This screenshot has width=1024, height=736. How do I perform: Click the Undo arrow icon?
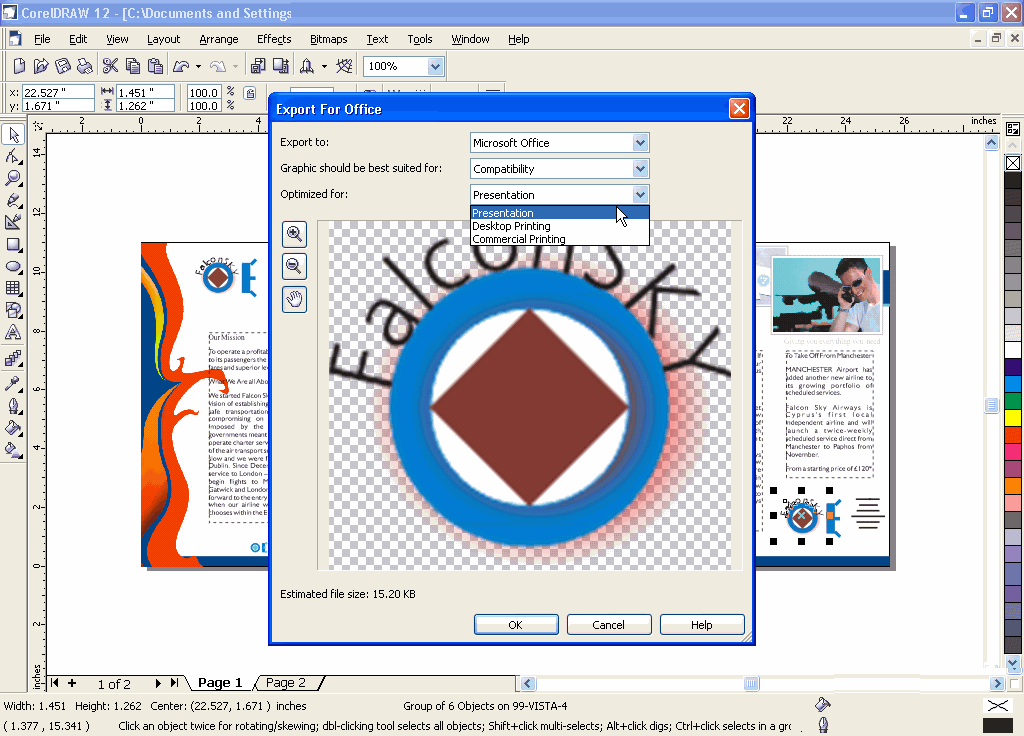coord(181,66)
